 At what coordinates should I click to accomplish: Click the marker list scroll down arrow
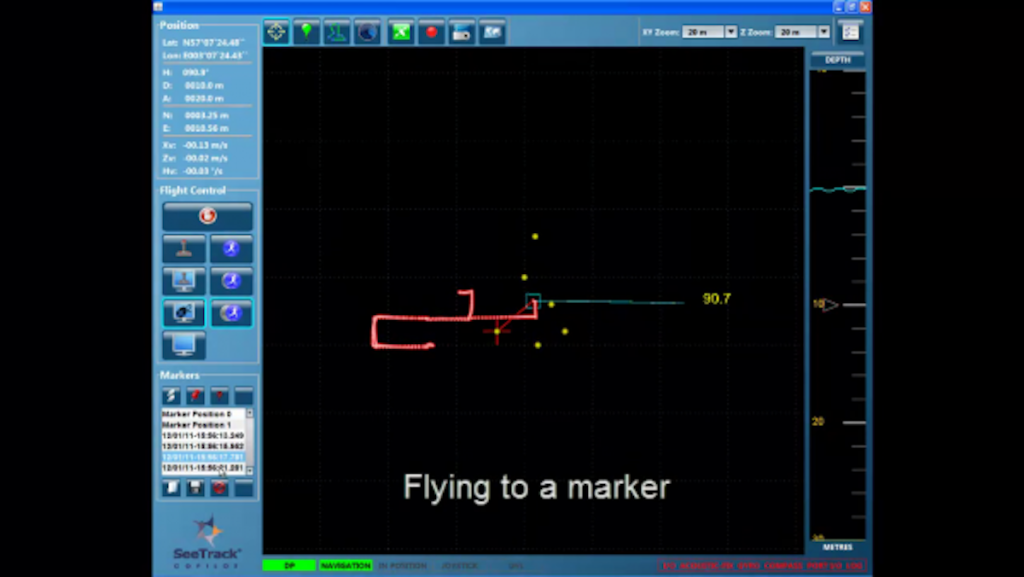point(249,469)
